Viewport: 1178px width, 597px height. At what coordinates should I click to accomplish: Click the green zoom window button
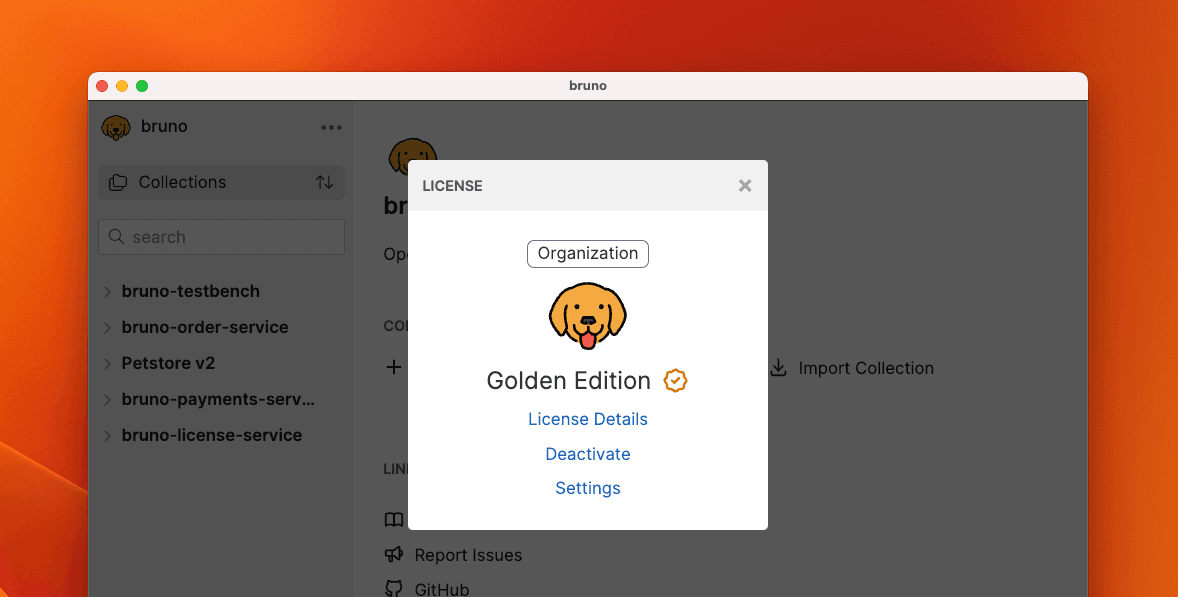142,86
